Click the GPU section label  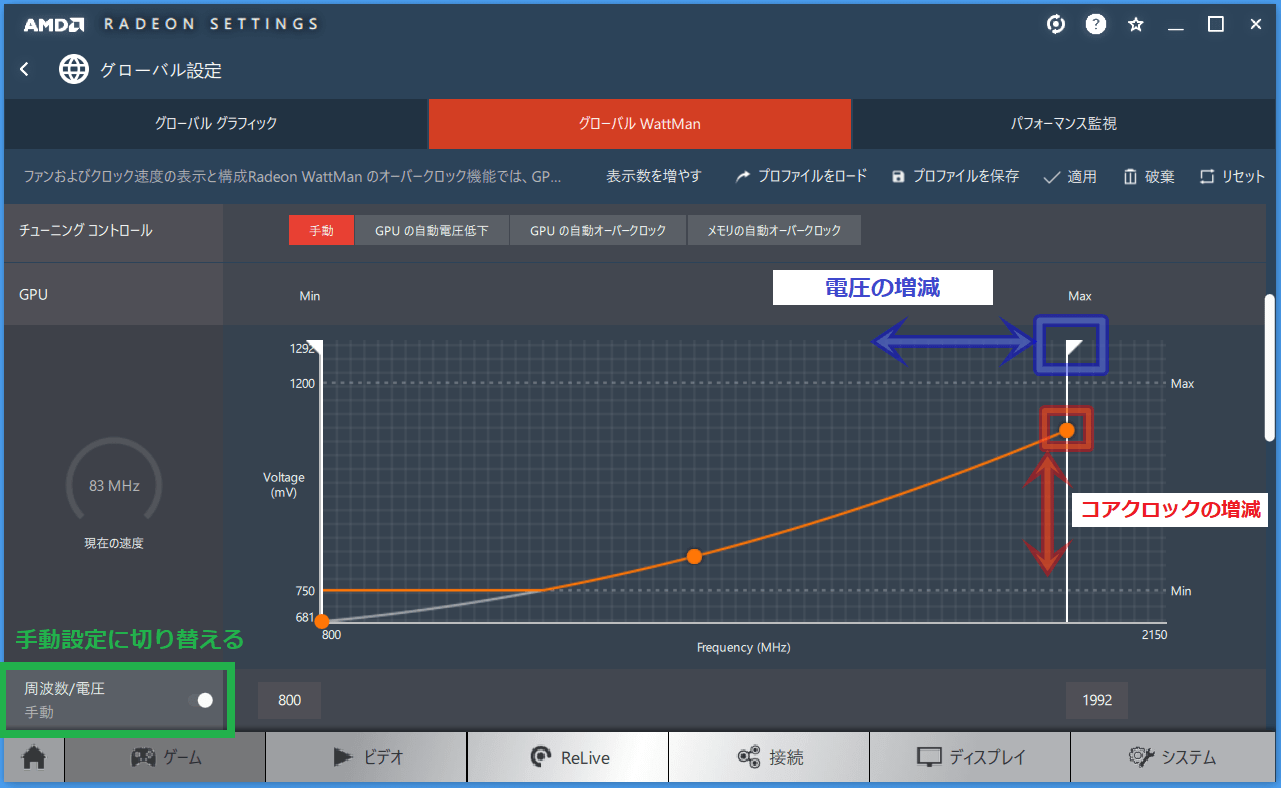(33, 295)
